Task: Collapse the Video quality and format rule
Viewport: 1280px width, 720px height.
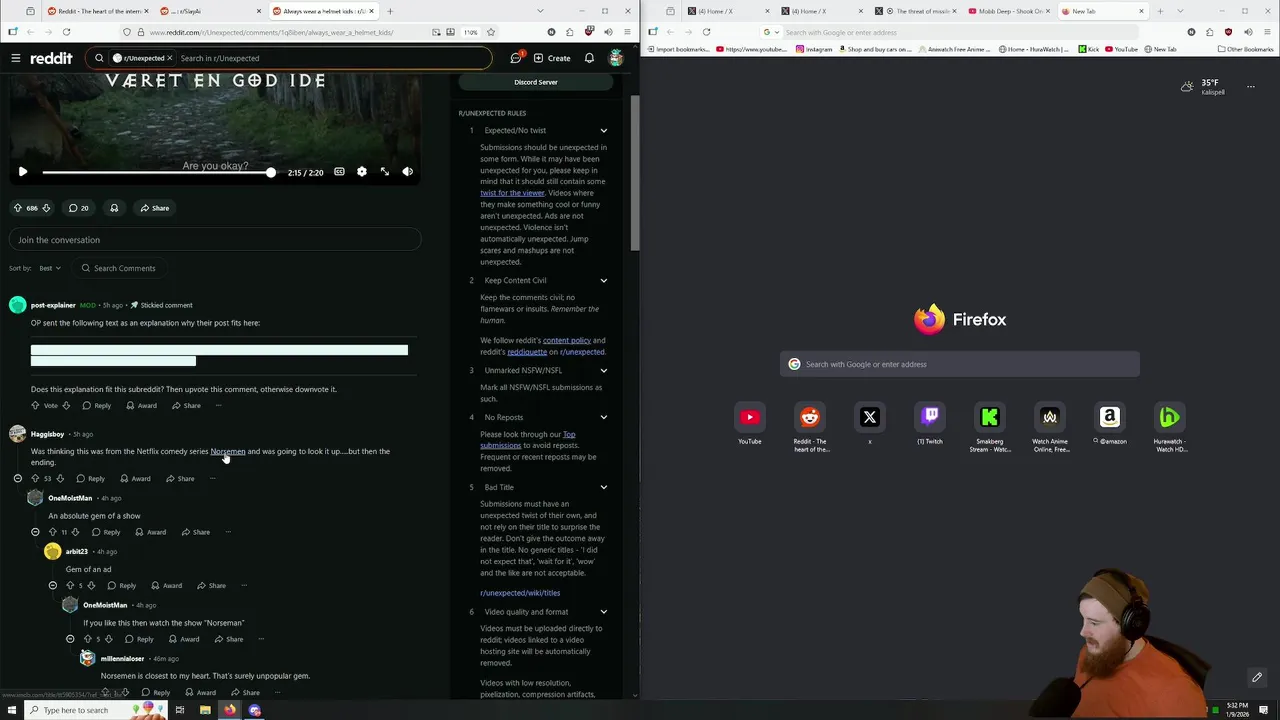Action: point(603,612)
